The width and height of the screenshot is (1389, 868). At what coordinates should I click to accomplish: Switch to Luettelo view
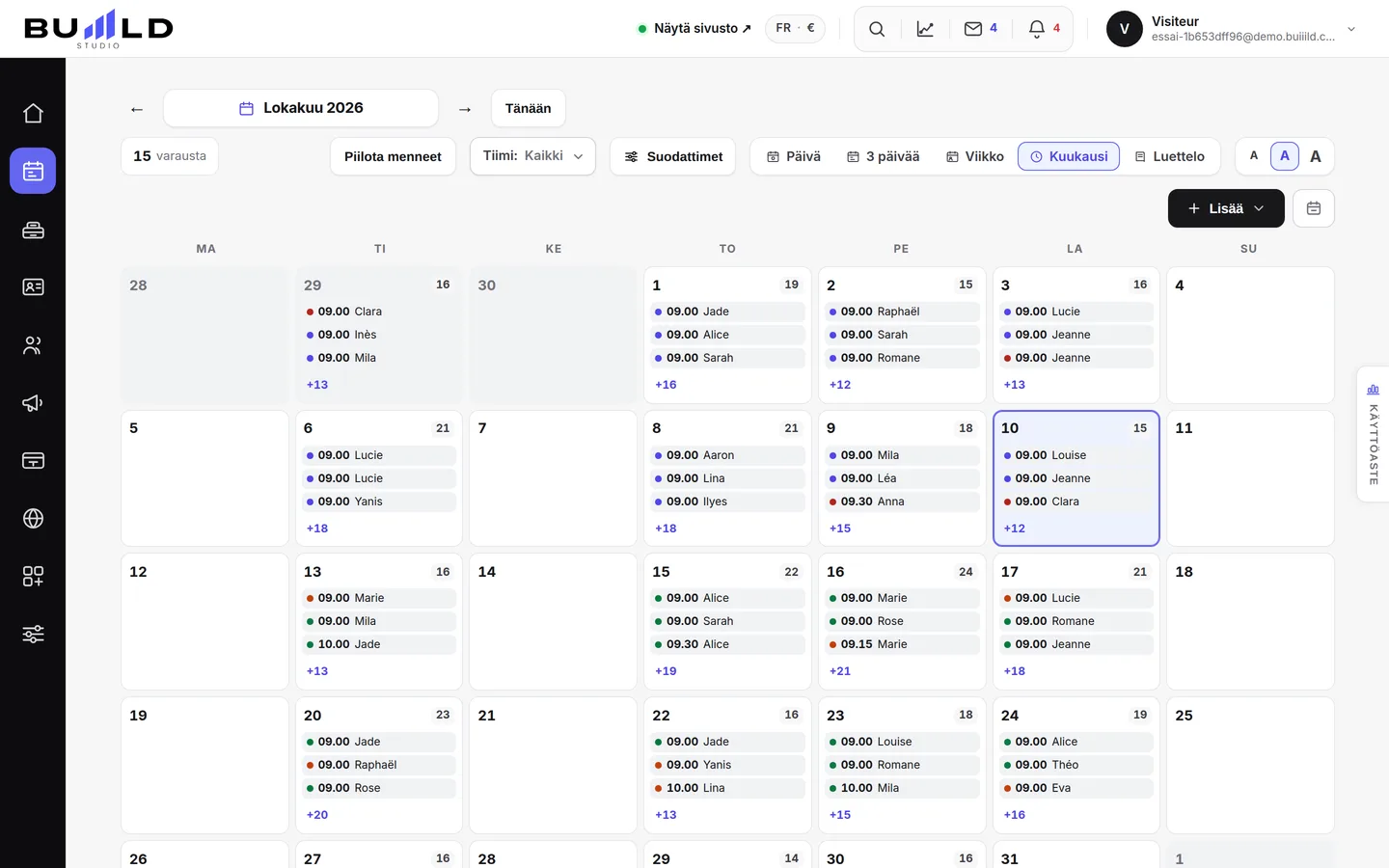click(1169, 156)
